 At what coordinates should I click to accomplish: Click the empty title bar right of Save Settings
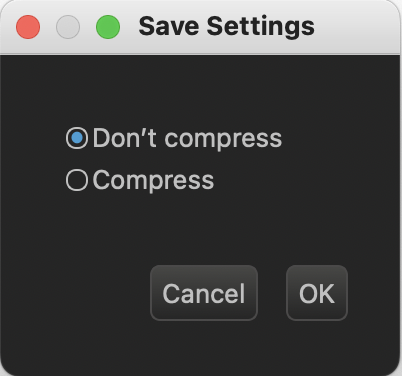point(357,27)
